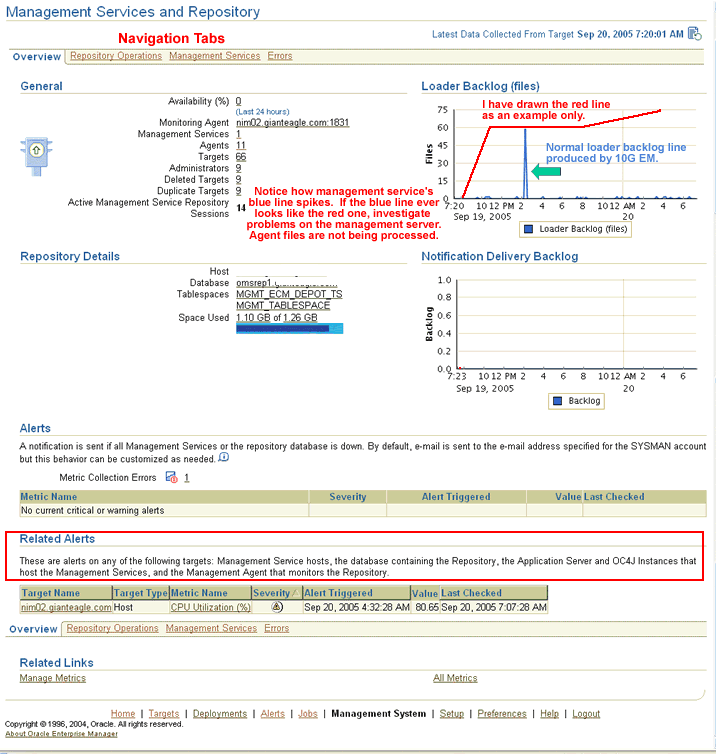The image size is (716, 754).
Task: Sort Related Alerts by Severity column
Action: pos(272,593)
